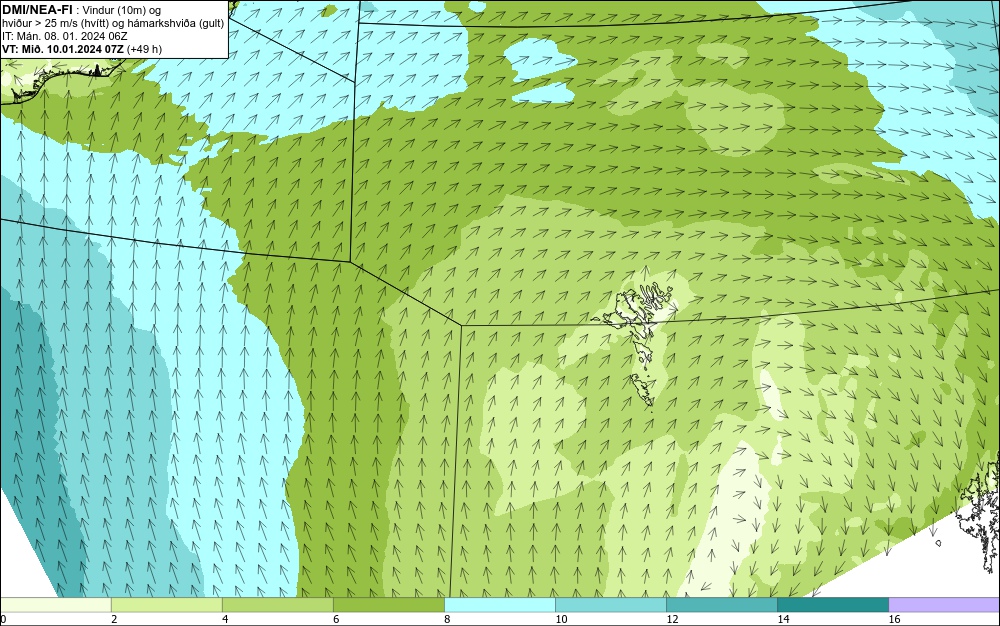This screenshot has width=1000, height=626.
Task: Click the 'IT: Mán. 08. 01. 2024 06Z' text
Action: click(x=64, y=36)
